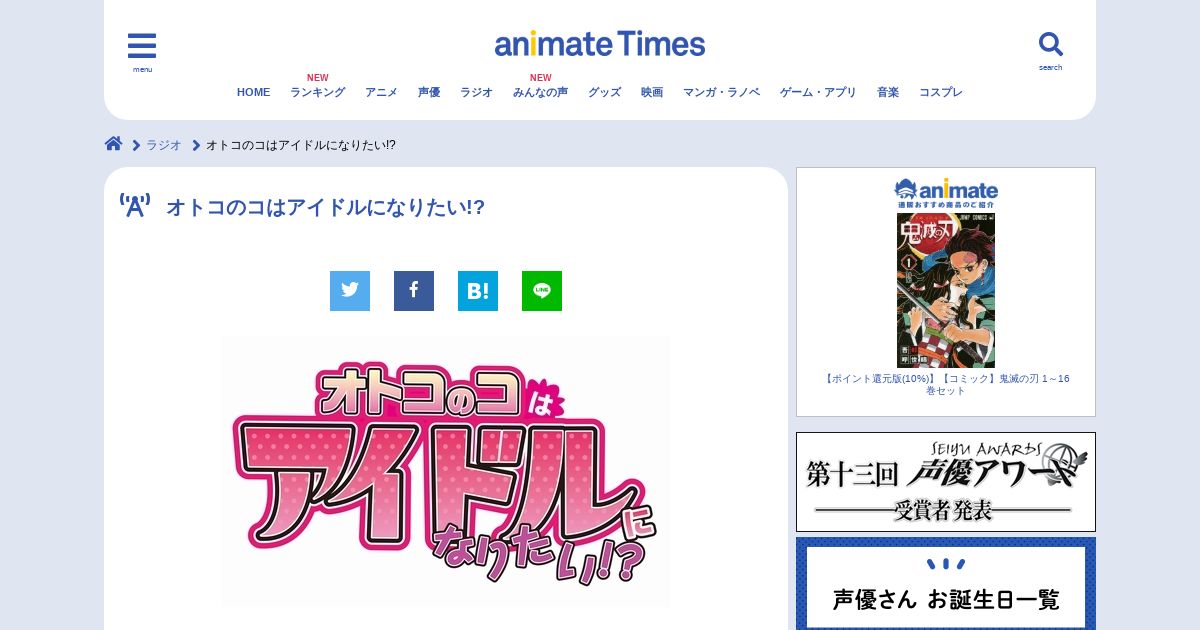Open the 声優 navigation item
This screenshot has width=1200, height=630.
point(429,92)
